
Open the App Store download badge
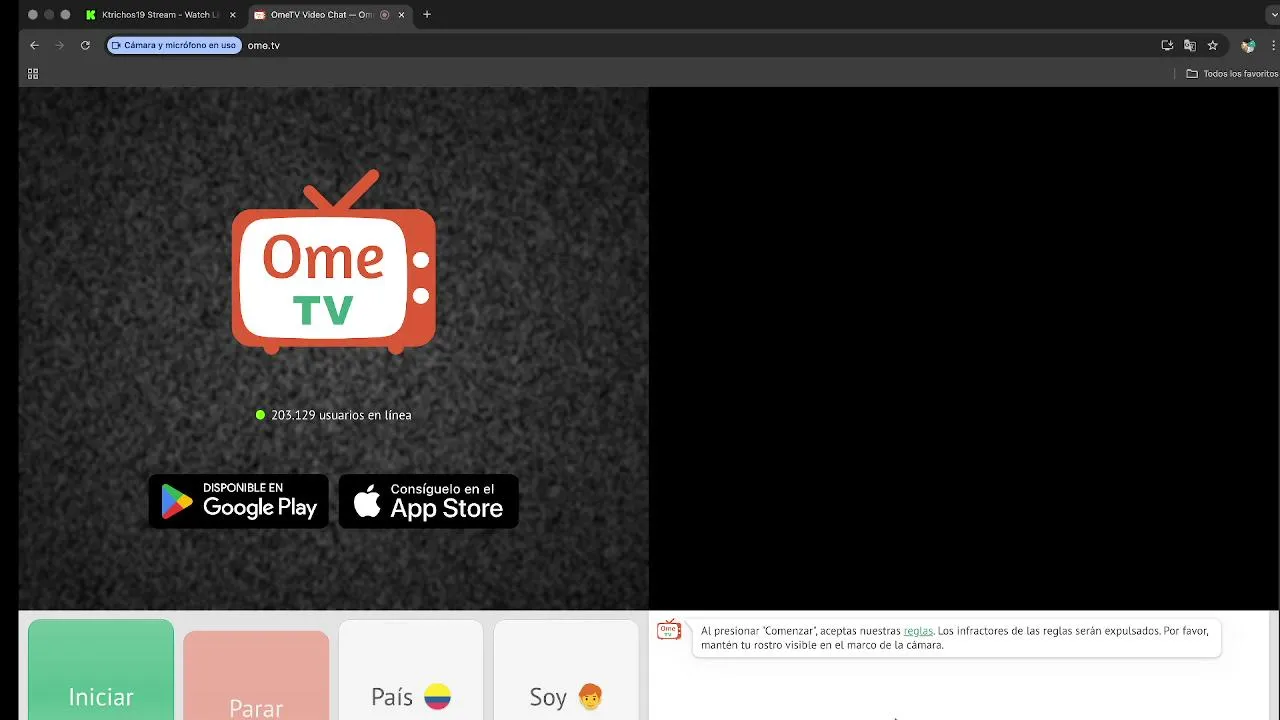tap(429, 501)
